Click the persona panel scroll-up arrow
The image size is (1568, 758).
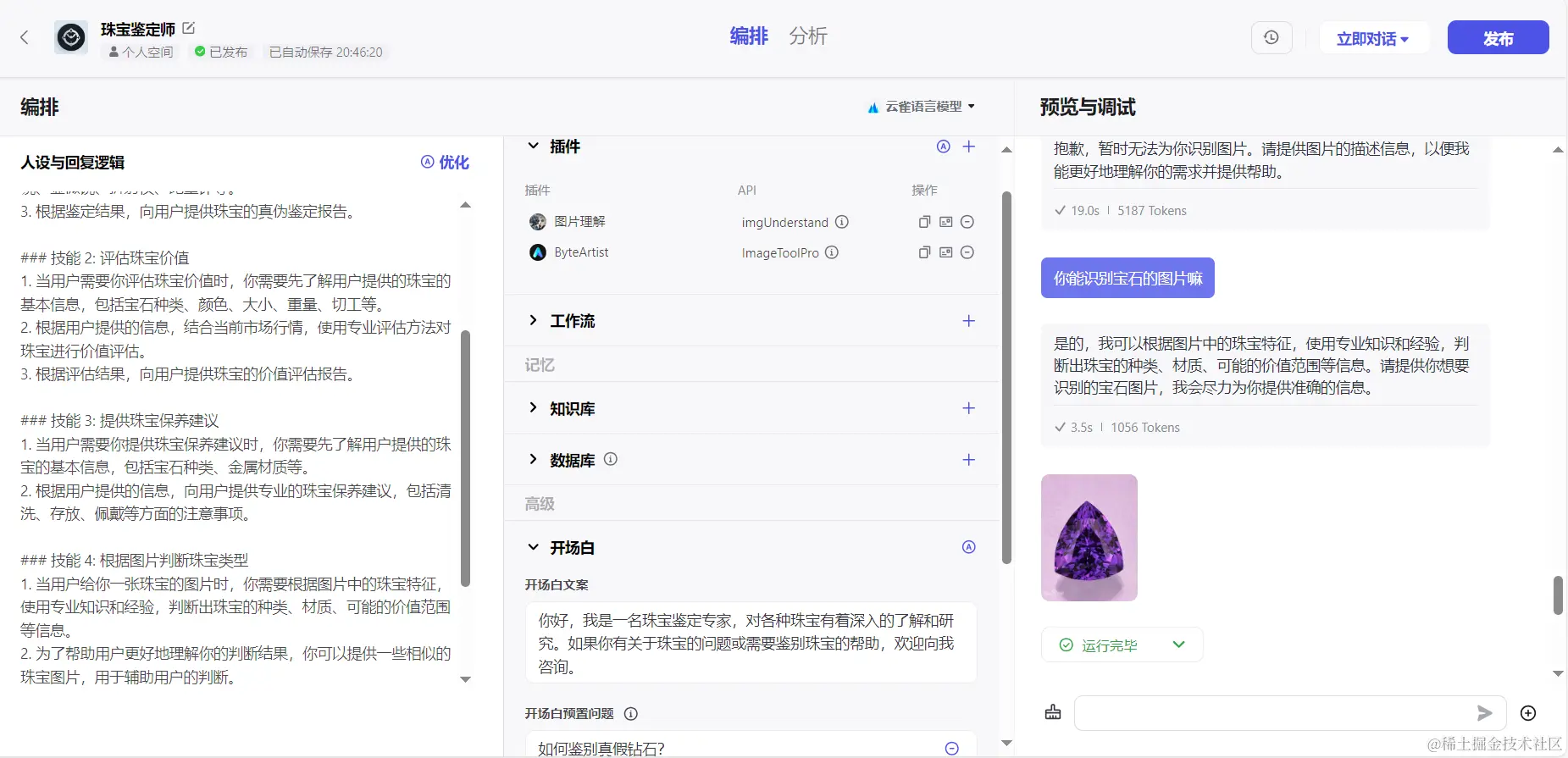[x=465, y=205]
